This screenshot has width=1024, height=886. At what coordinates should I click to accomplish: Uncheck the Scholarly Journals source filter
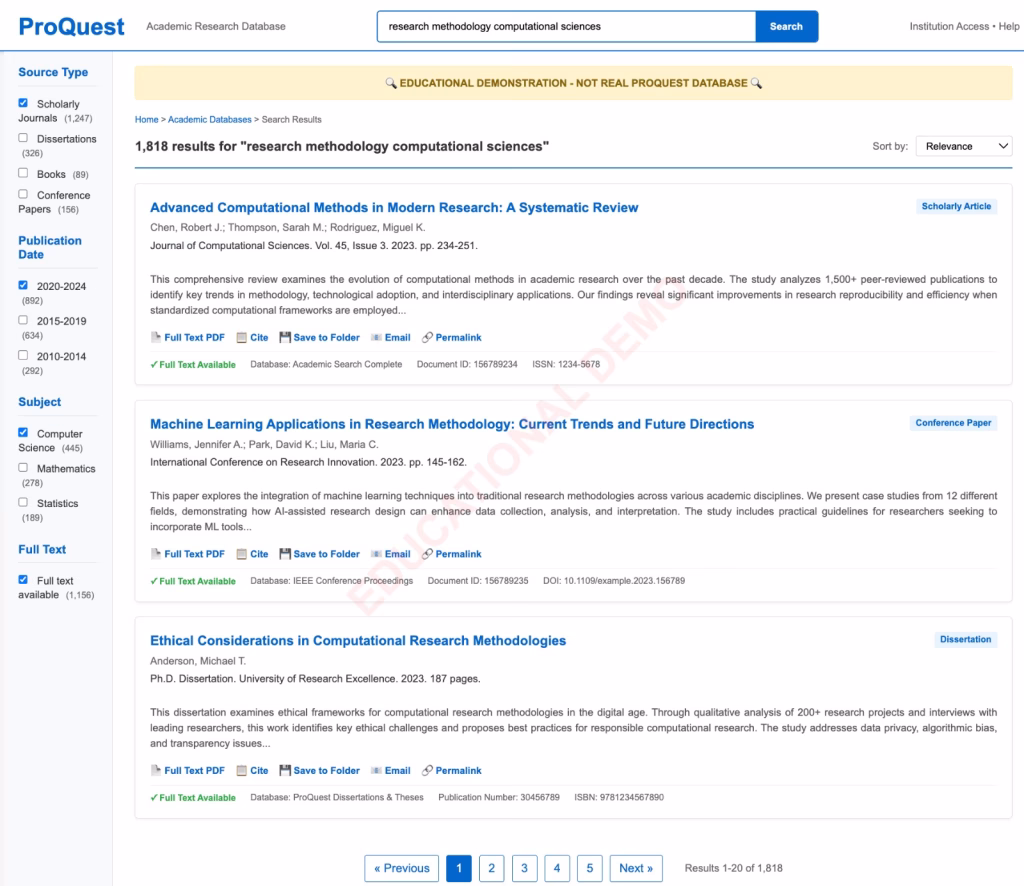pos(23,103)
